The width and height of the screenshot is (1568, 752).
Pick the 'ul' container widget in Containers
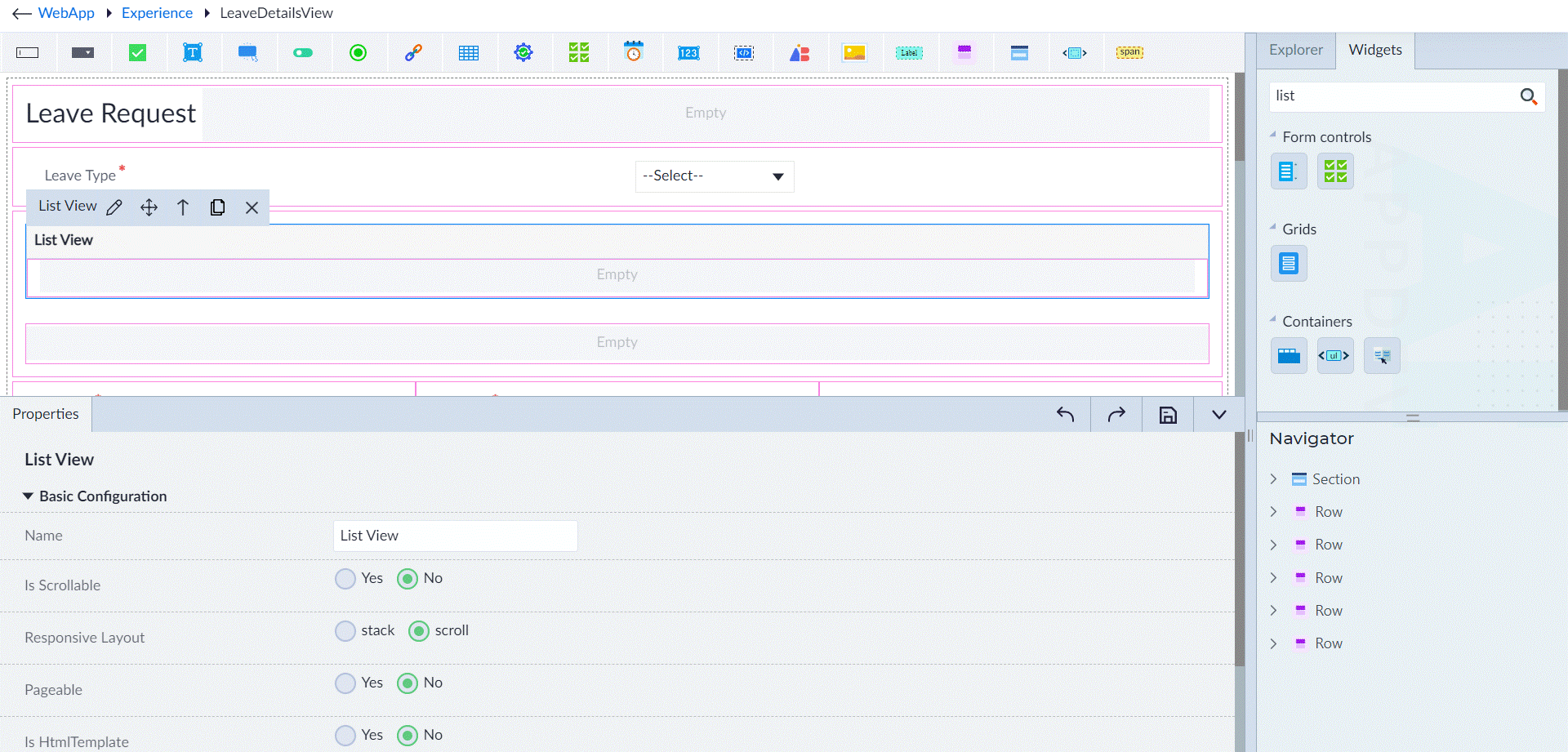point(1335,355)
